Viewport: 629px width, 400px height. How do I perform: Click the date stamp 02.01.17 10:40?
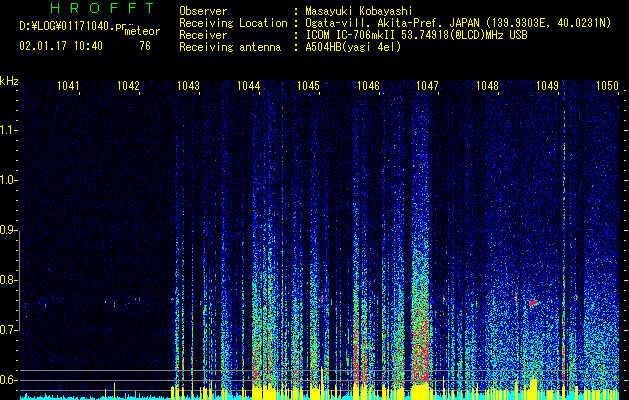coord(61,46)
